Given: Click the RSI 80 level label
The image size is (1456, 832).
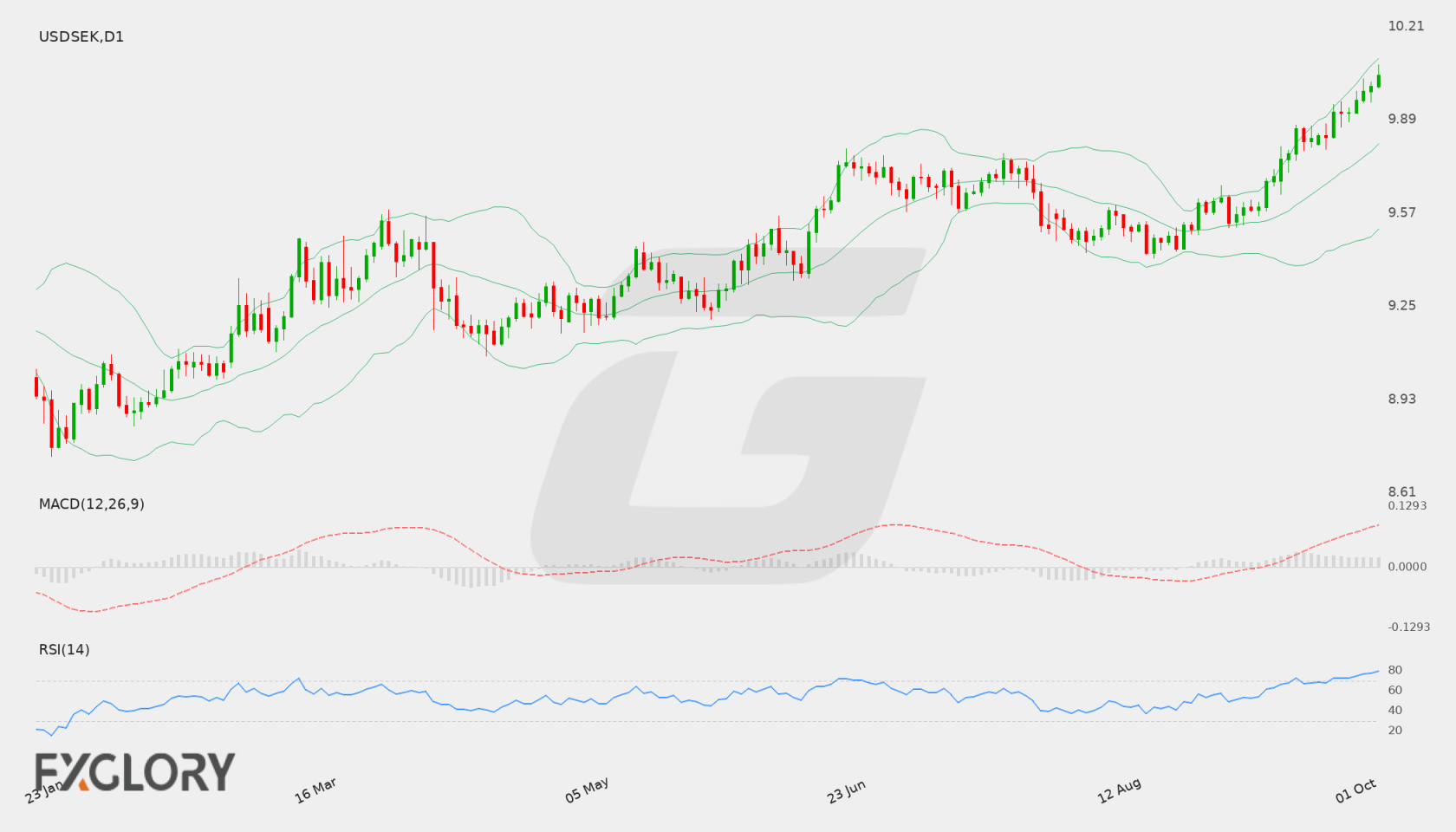Looking at the screenshot, I should (x=1395, y=670).
